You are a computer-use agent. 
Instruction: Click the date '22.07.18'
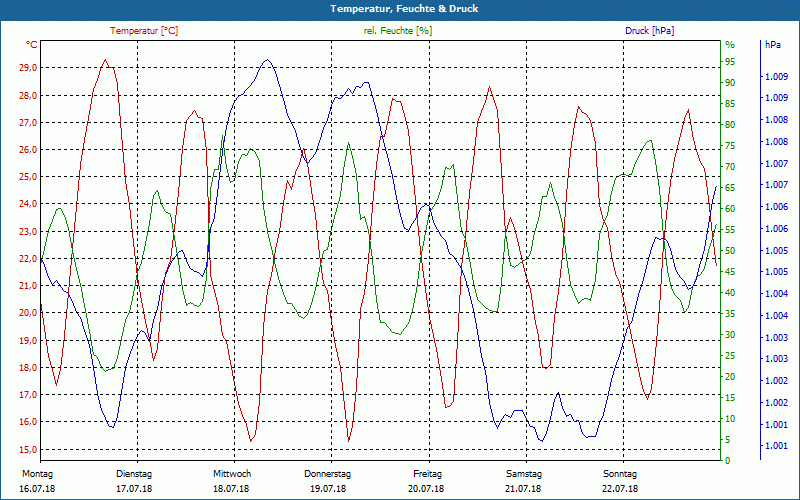point(619,489)
